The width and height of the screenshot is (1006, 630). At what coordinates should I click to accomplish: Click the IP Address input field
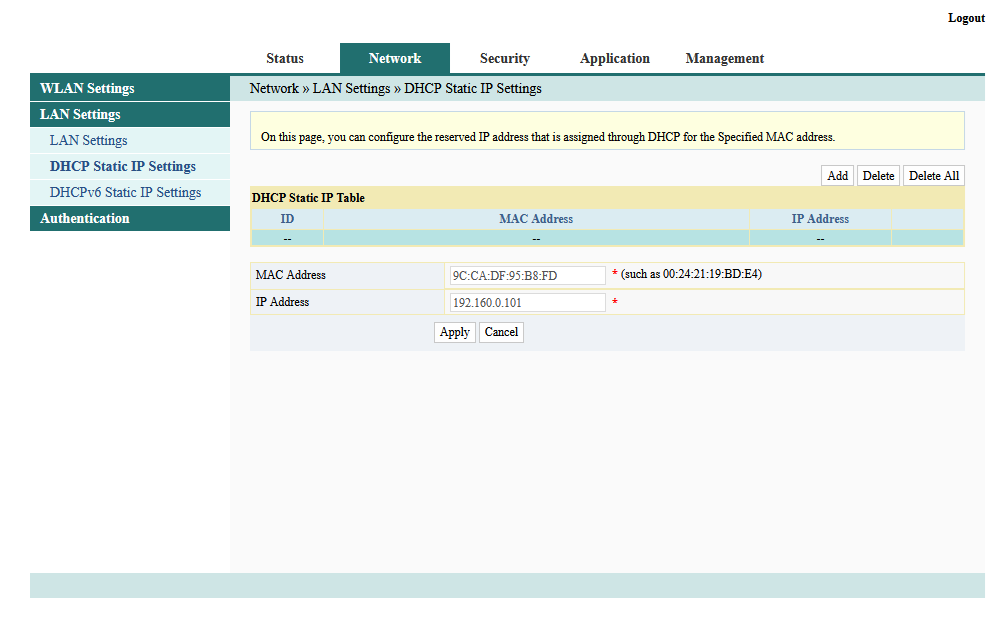point(527,301)
